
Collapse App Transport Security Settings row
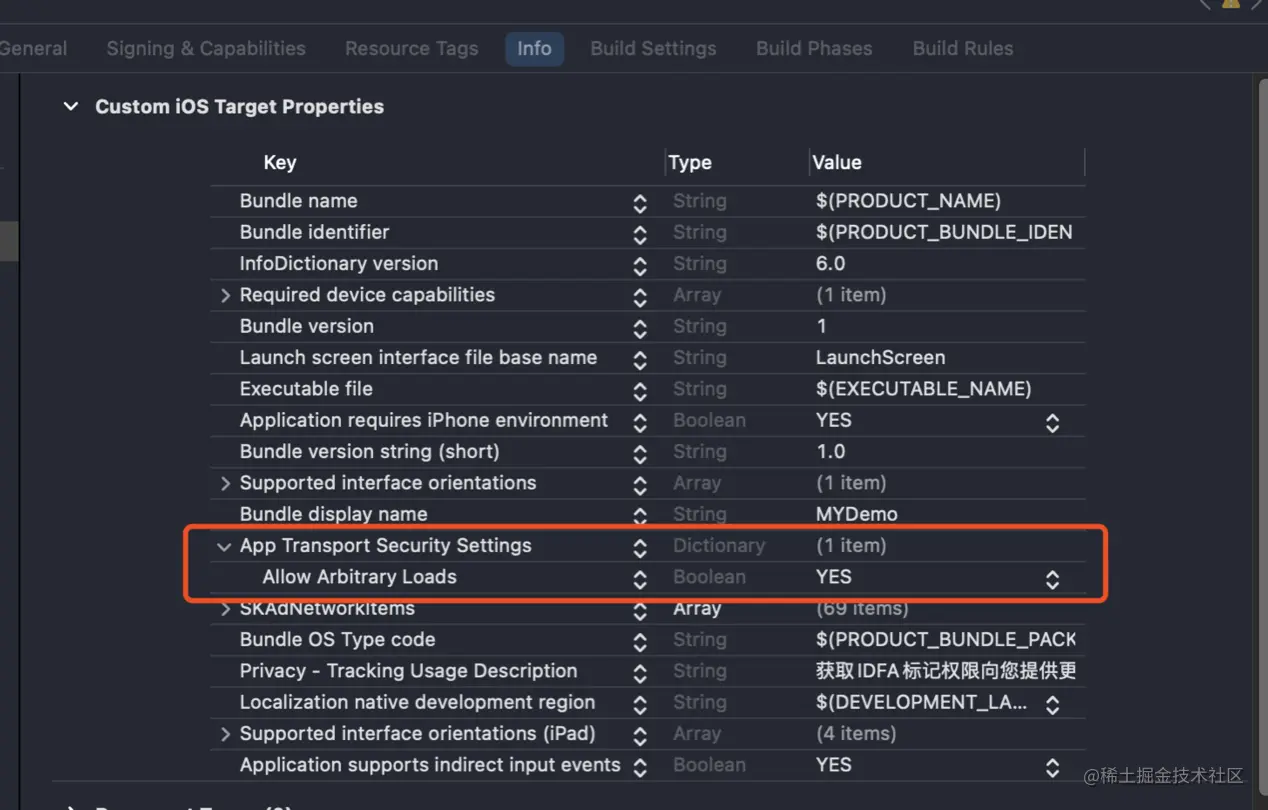pyautogui.click(x=224, y=546)
